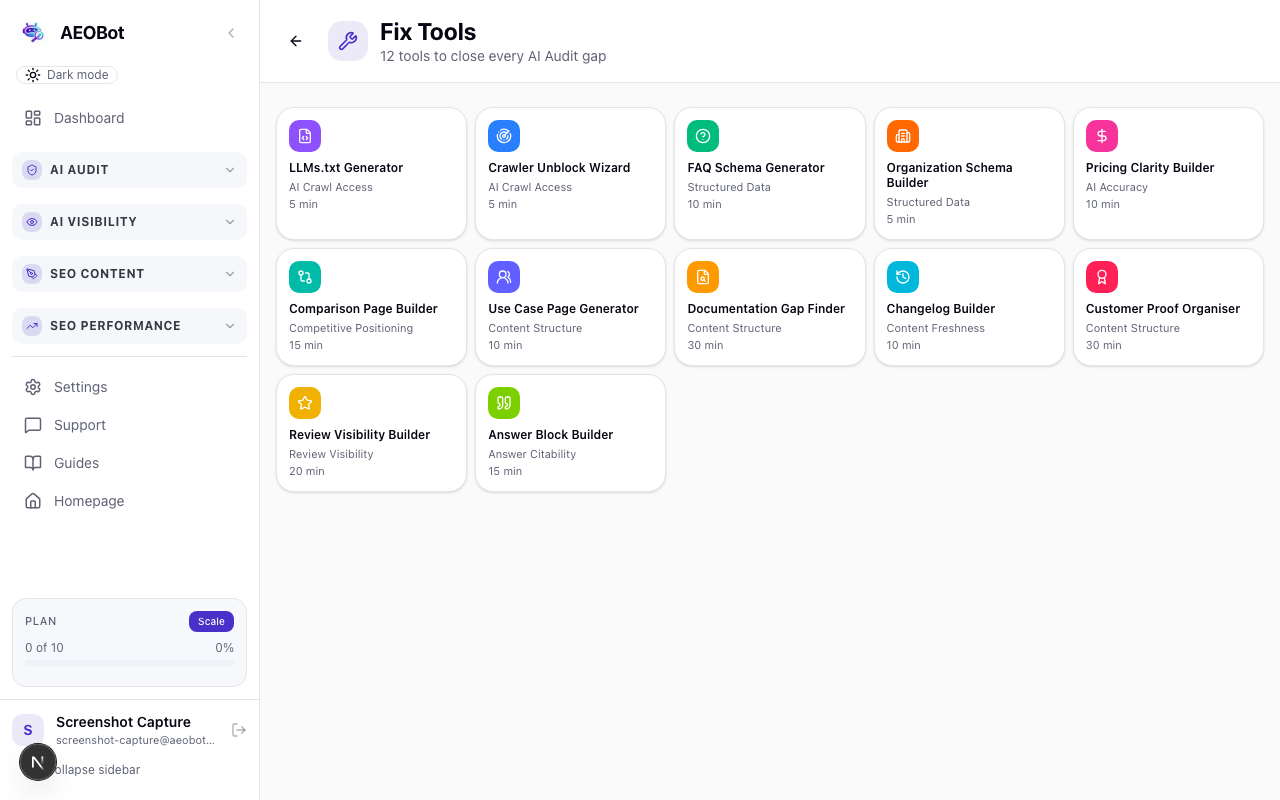Click the Customer Proof Organiser title text
This screenshot has width=1280, height=800.
coord(1162,309)
